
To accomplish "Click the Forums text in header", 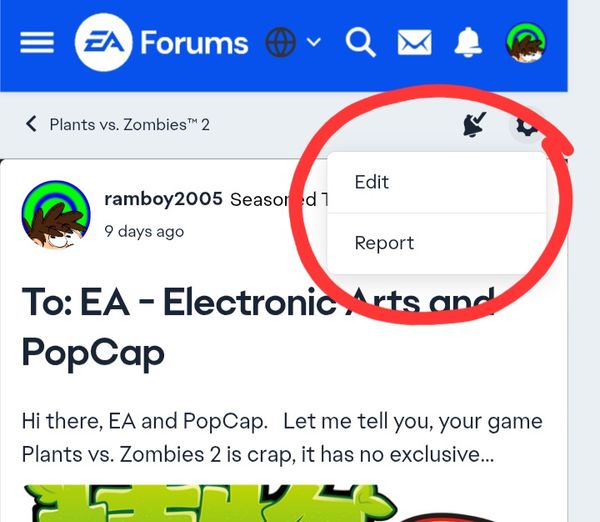I will [x=194, y=42].
